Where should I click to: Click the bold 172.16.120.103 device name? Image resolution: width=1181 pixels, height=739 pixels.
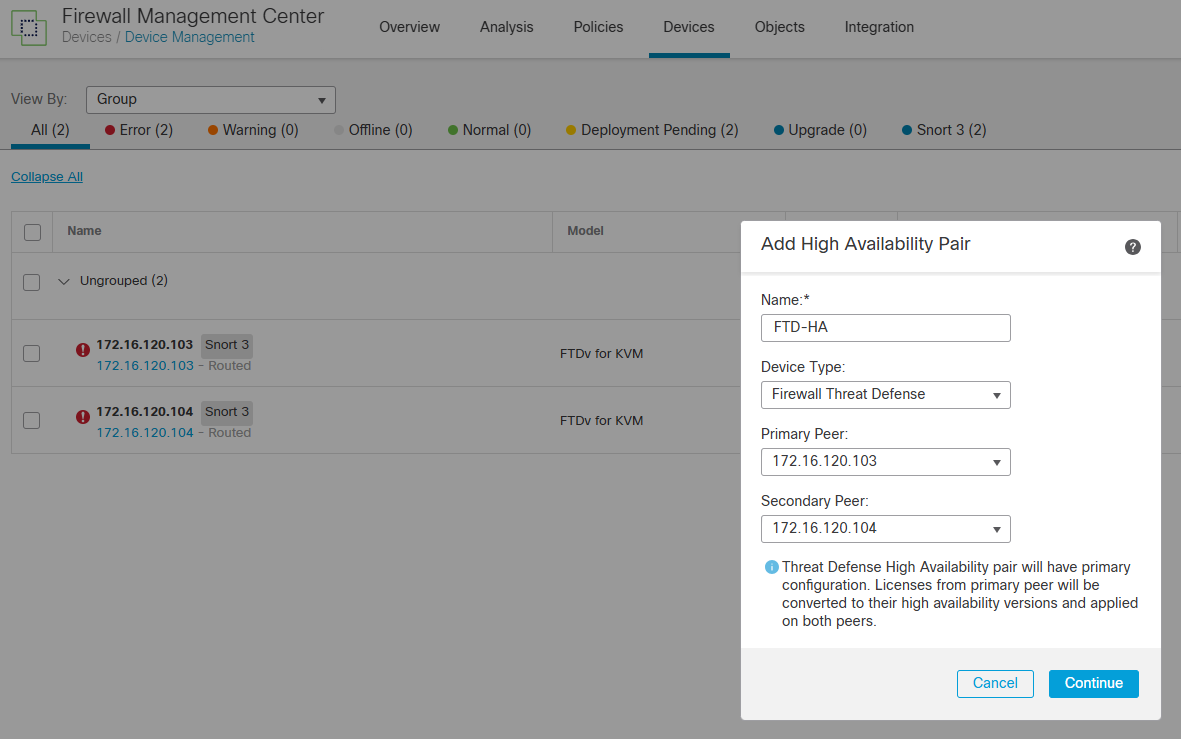point(145,344)
